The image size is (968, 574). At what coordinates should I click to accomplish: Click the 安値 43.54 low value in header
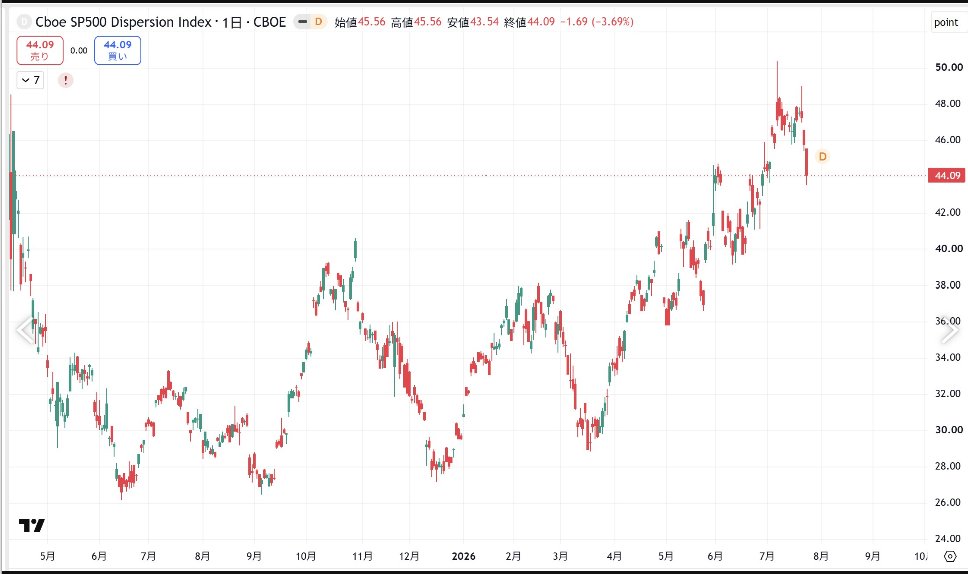[x=473, y=22]
